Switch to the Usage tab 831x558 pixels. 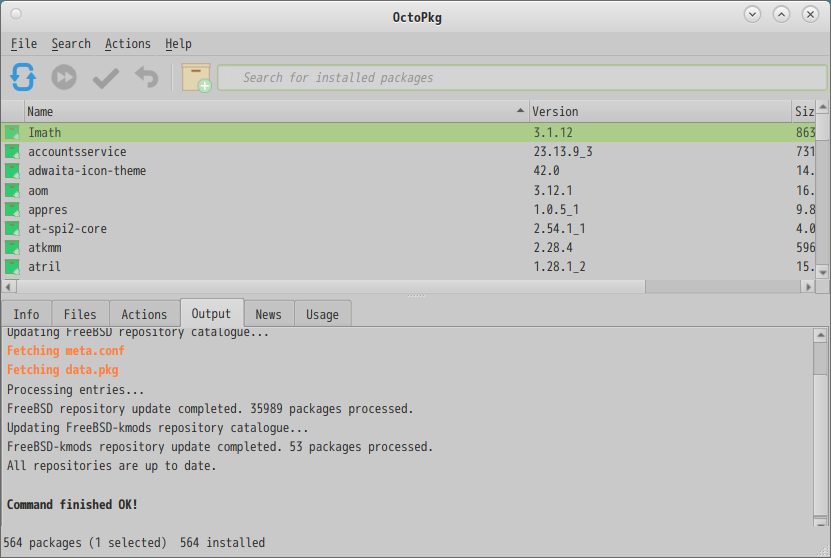[322, 314]
